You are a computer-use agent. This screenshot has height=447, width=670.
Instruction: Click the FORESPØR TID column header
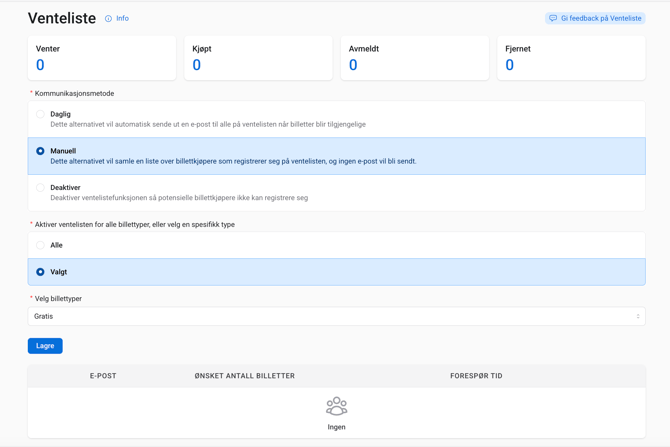(476, 376)
